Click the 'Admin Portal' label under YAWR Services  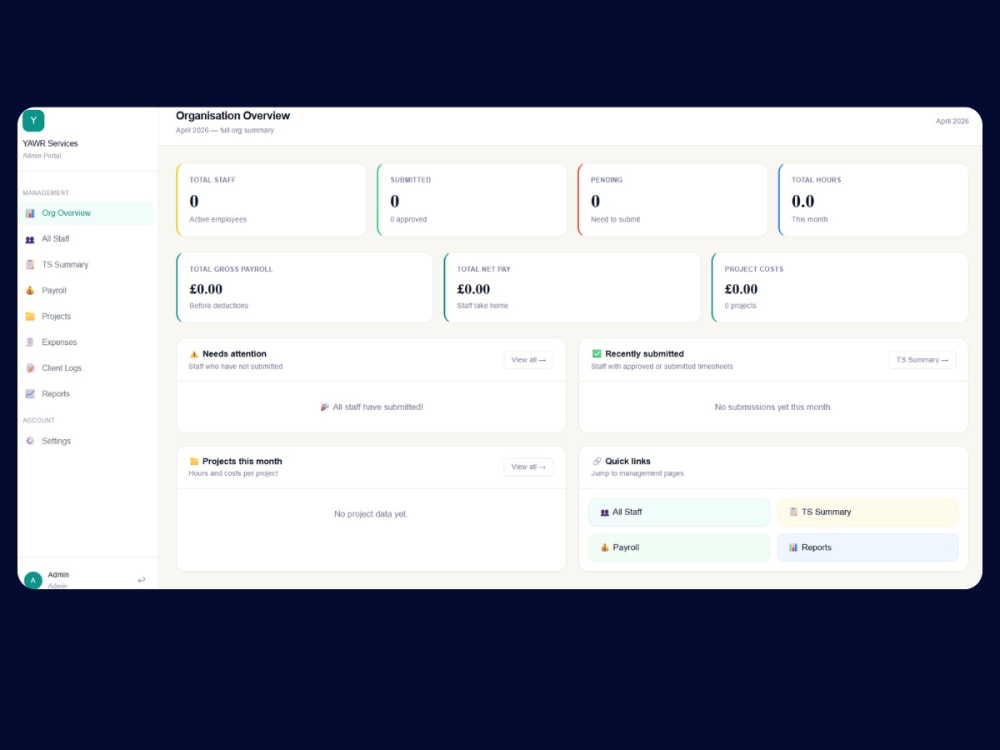click(x=42, y=156)
